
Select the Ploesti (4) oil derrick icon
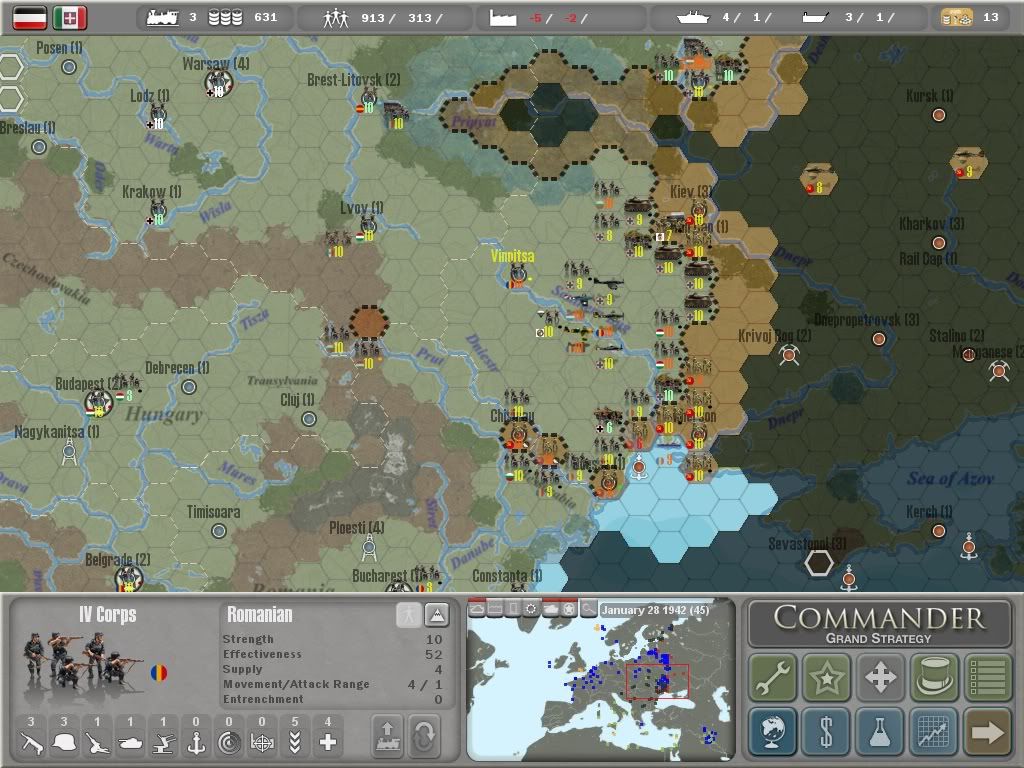[x=369, y=547]
